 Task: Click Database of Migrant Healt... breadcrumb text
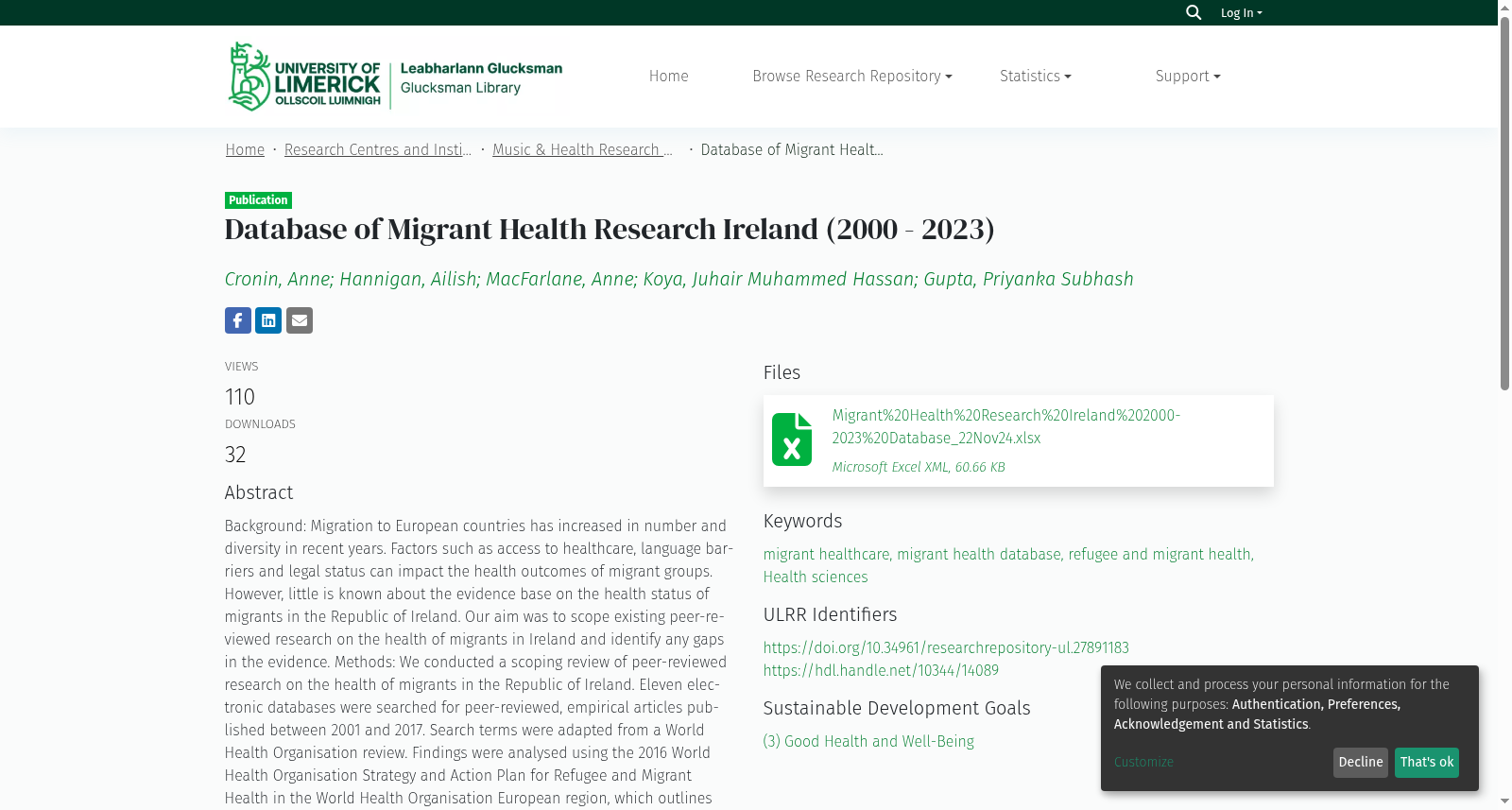click(x=792, y=149)
